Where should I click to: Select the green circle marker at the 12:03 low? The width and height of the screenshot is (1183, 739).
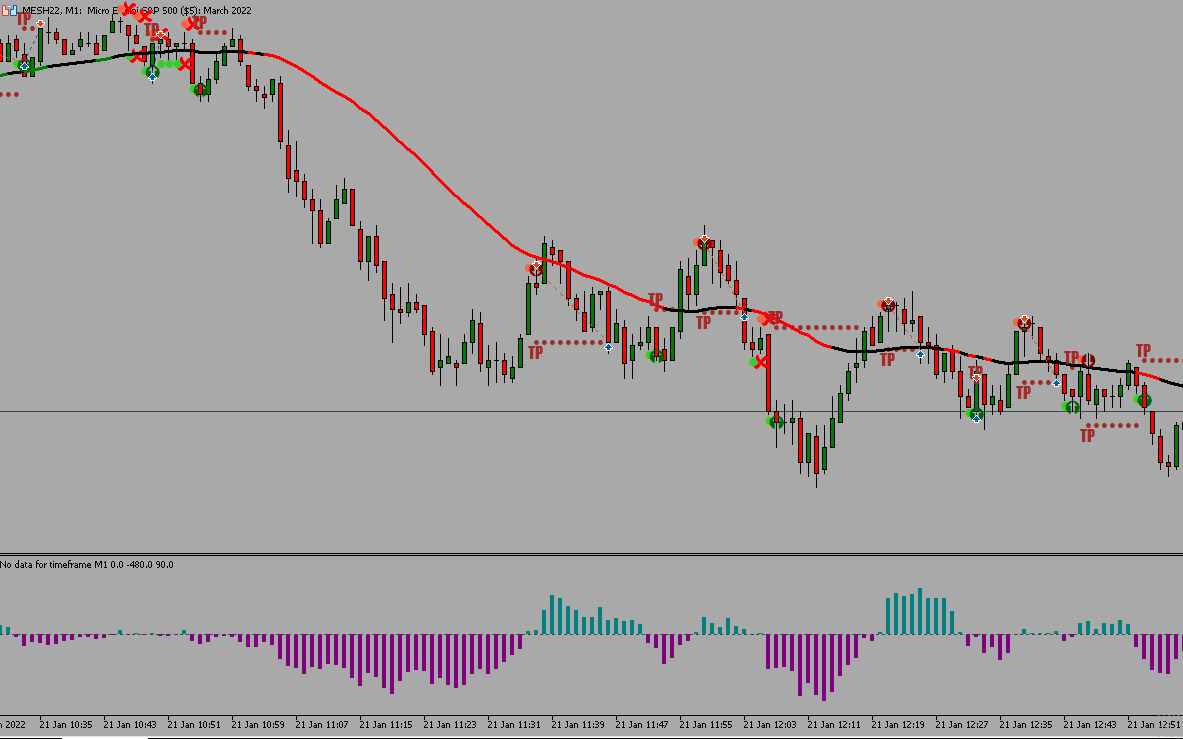tap(776, 420)
